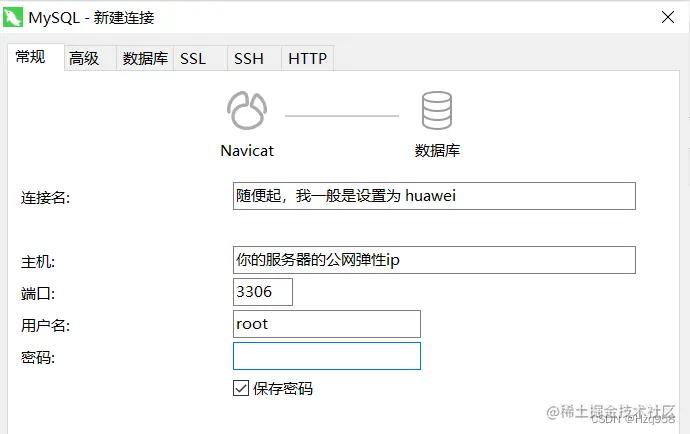Viewport: 690px width, 434px height.
Task: Click the 主机: label
Action: pos(38,262)
